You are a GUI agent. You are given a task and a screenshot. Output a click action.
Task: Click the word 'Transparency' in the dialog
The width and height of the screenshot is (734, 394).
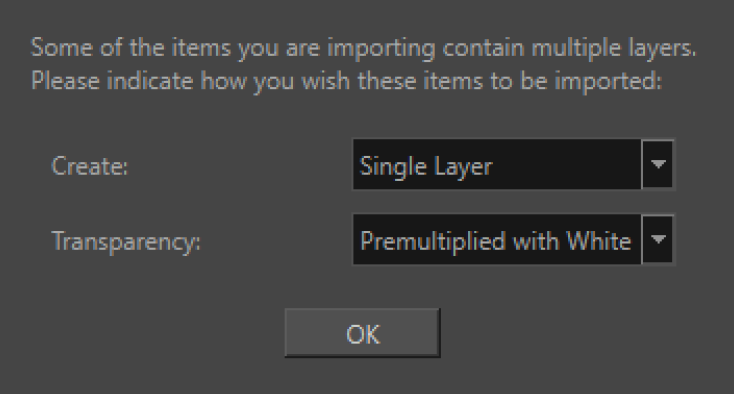pyautogui.click(x=123, y=242)
